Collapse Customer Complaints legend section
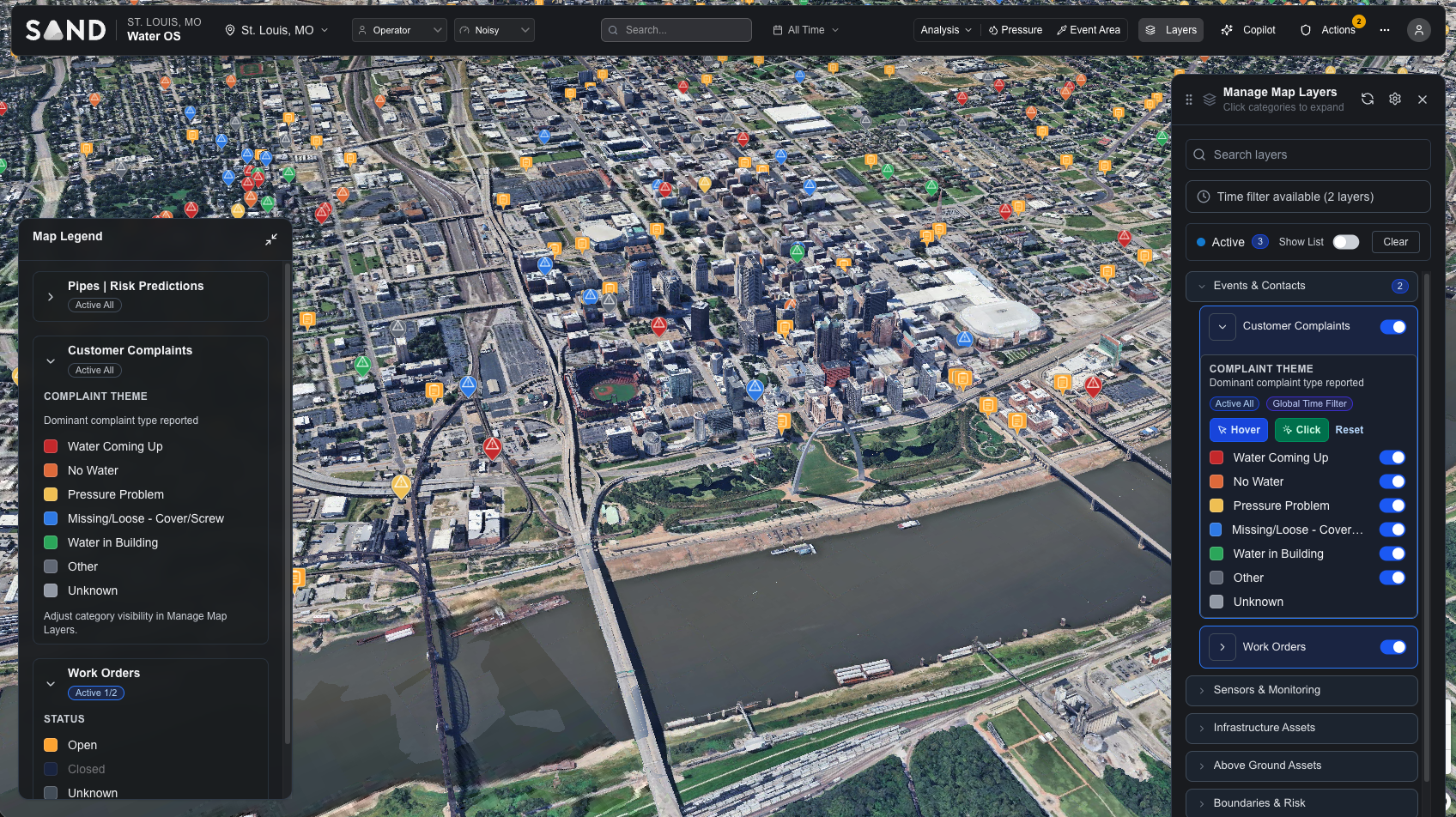 point(51,361)
